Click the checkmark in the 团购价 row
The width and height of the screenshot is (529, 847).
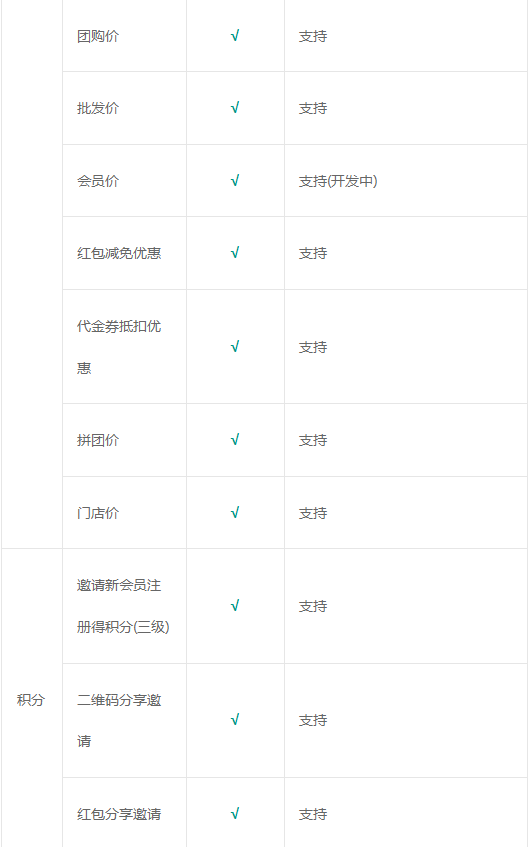[235, 36]
